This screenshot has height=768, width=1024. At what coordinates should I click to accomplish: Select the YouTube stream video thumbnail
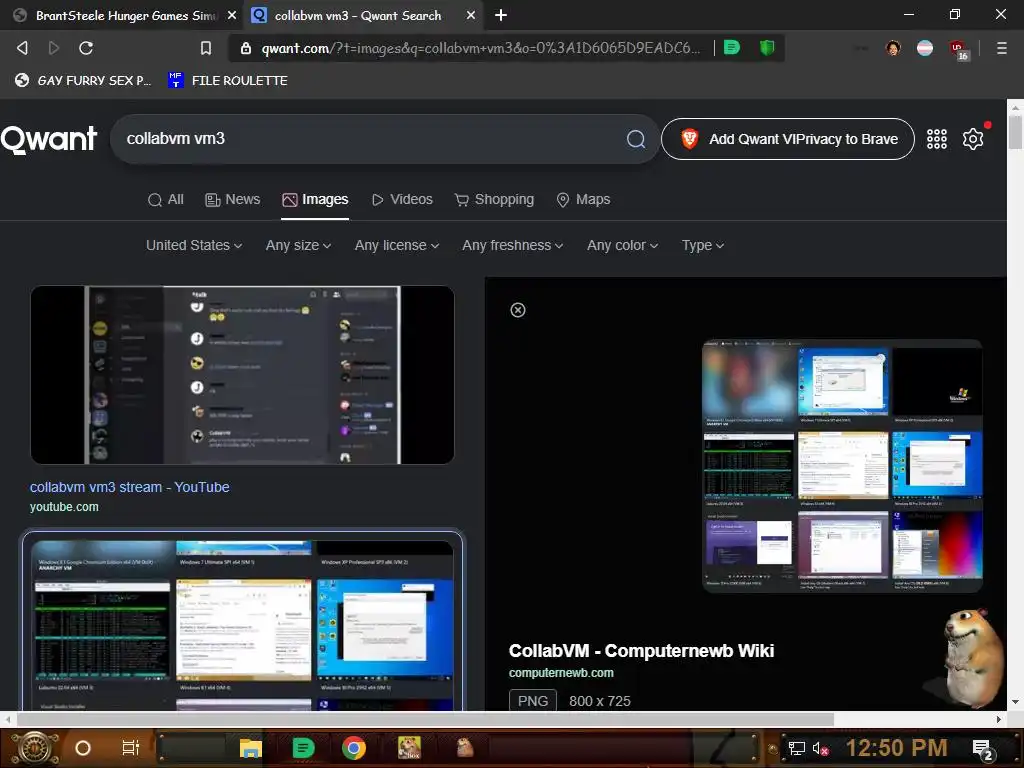point(242,375)
